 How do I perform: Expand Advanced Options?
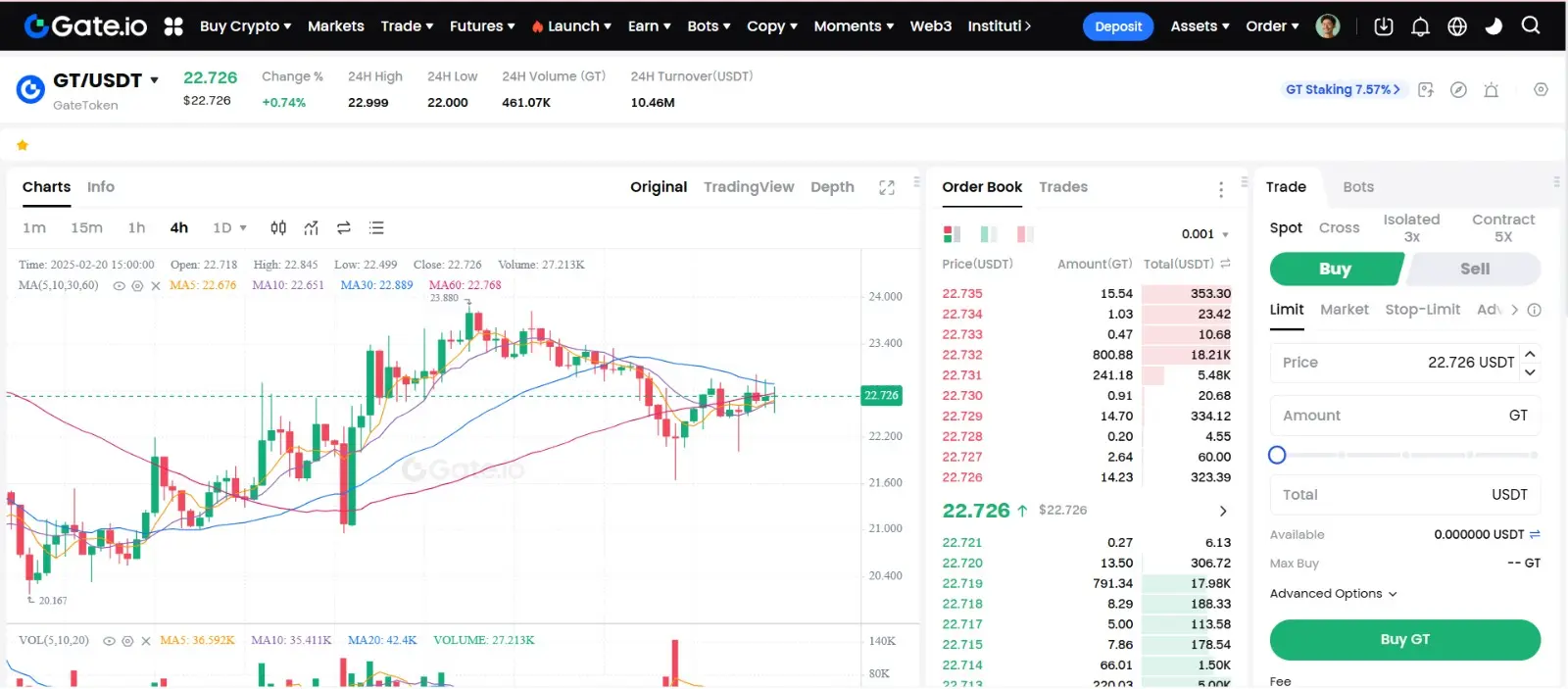click(x=1333, y=594)
